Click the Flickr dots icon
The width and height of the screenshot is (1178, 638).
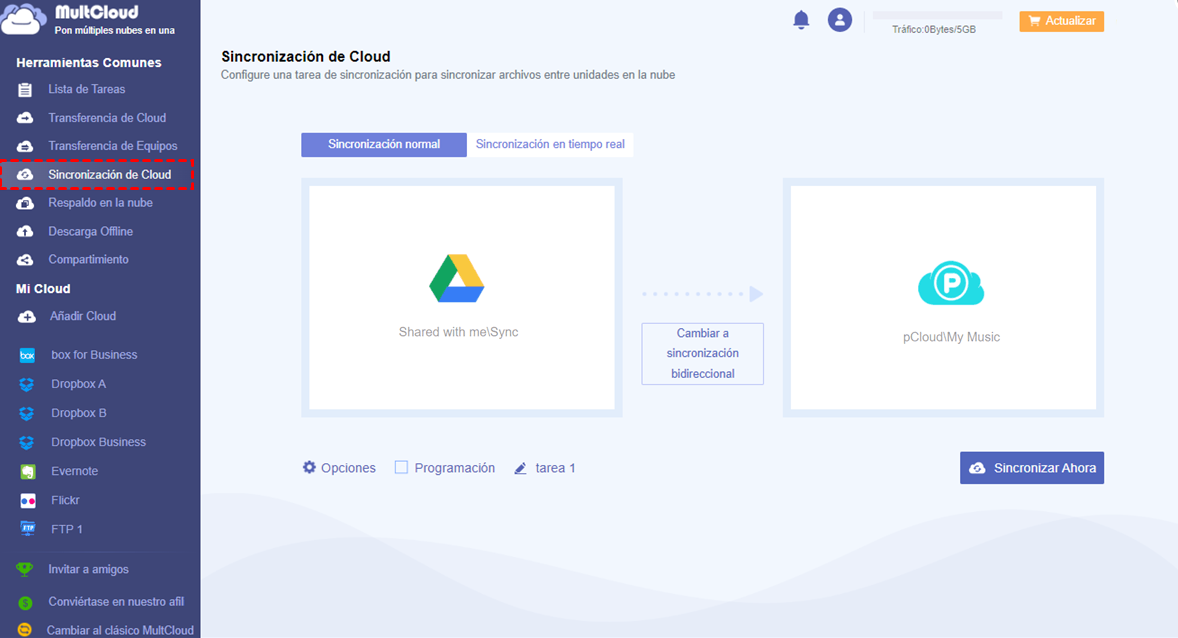[x=27, y=500]
